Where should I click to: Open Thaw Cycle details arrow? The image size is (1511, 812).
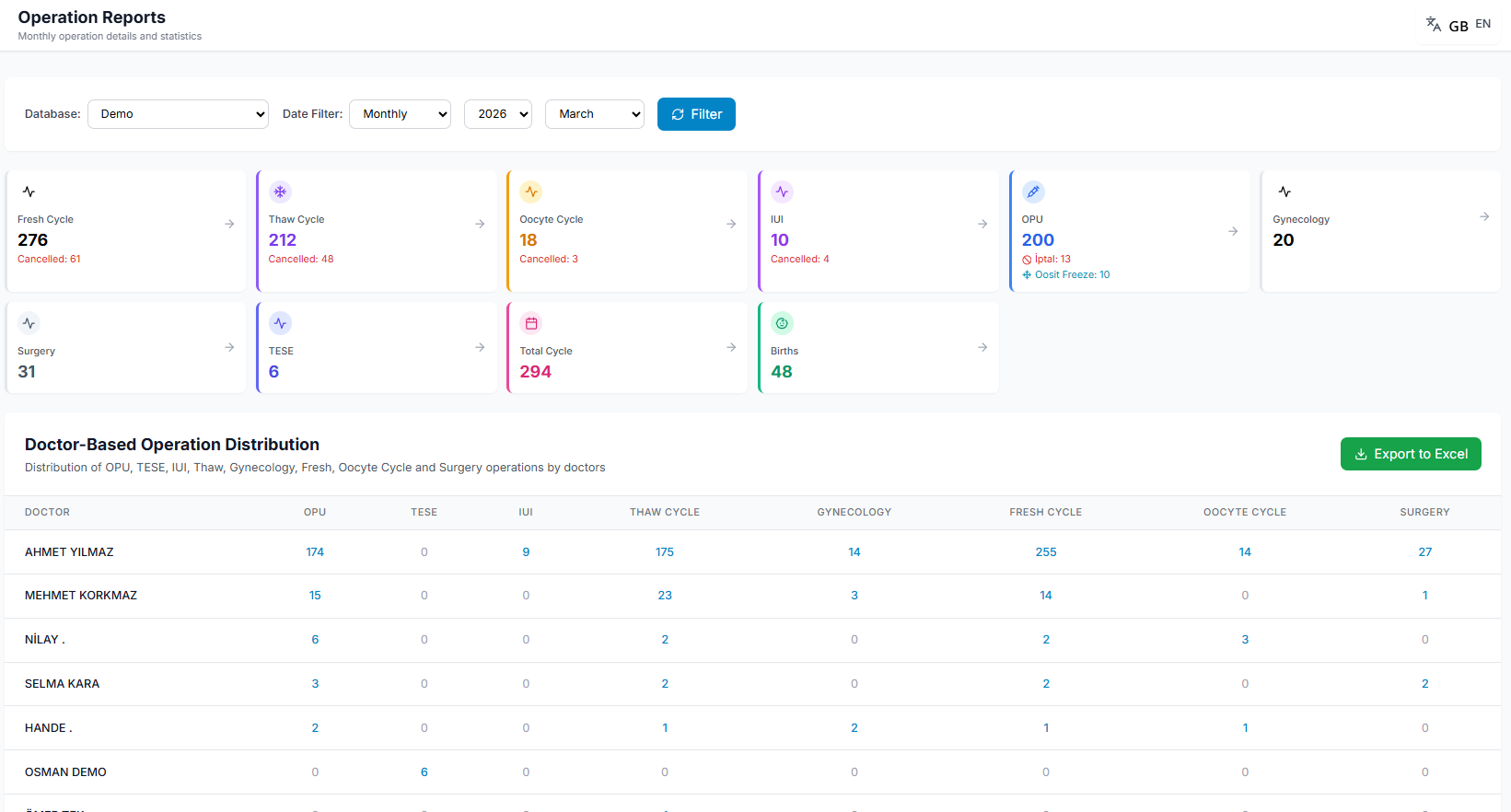480,224
